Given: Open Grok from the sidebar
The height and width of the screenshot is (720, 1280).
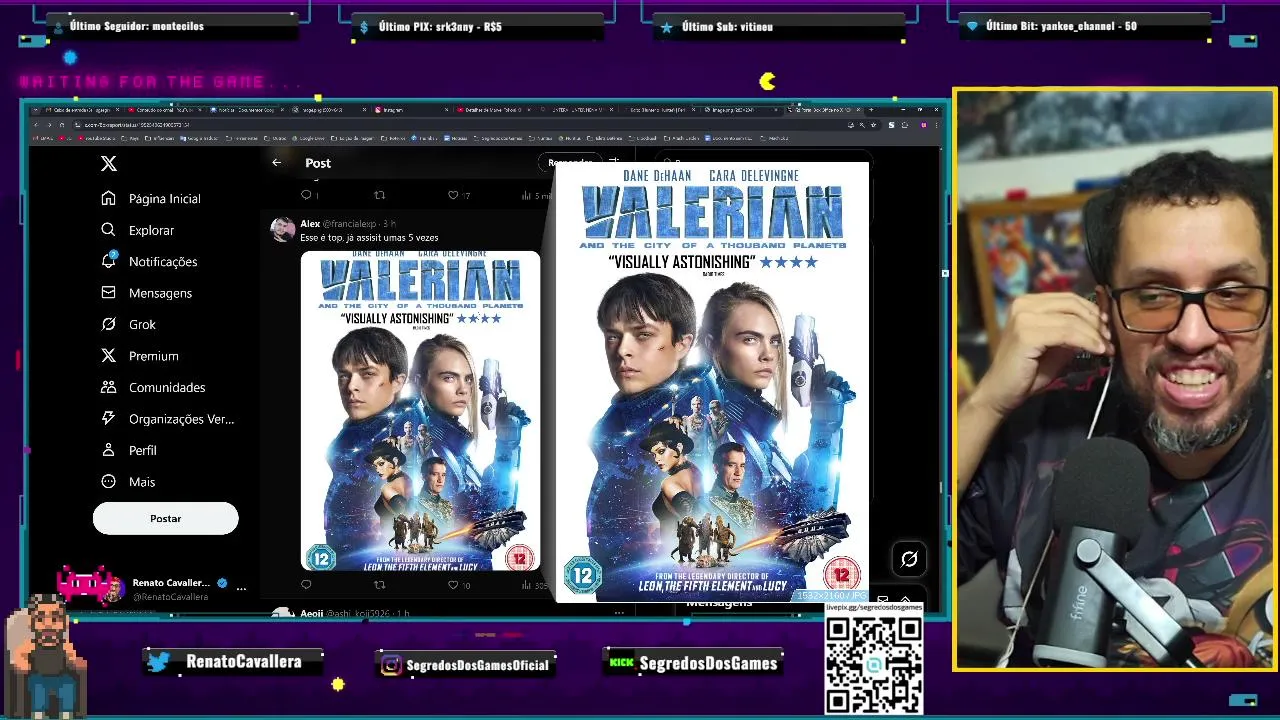Looking at the screenshot, I should pos(128,324).
